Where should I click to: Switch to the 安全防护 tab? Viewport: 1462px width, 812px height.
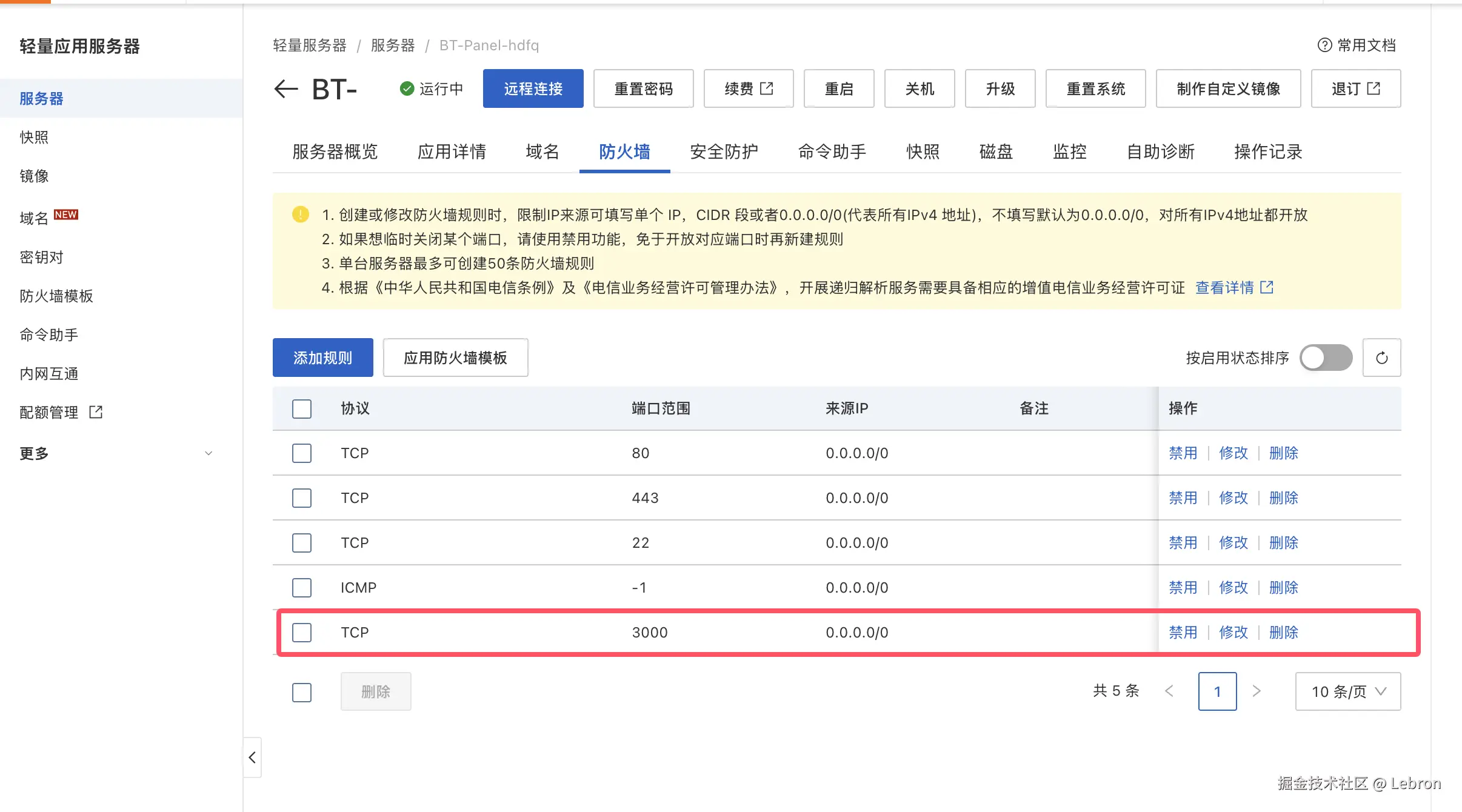tap(723, 151)
